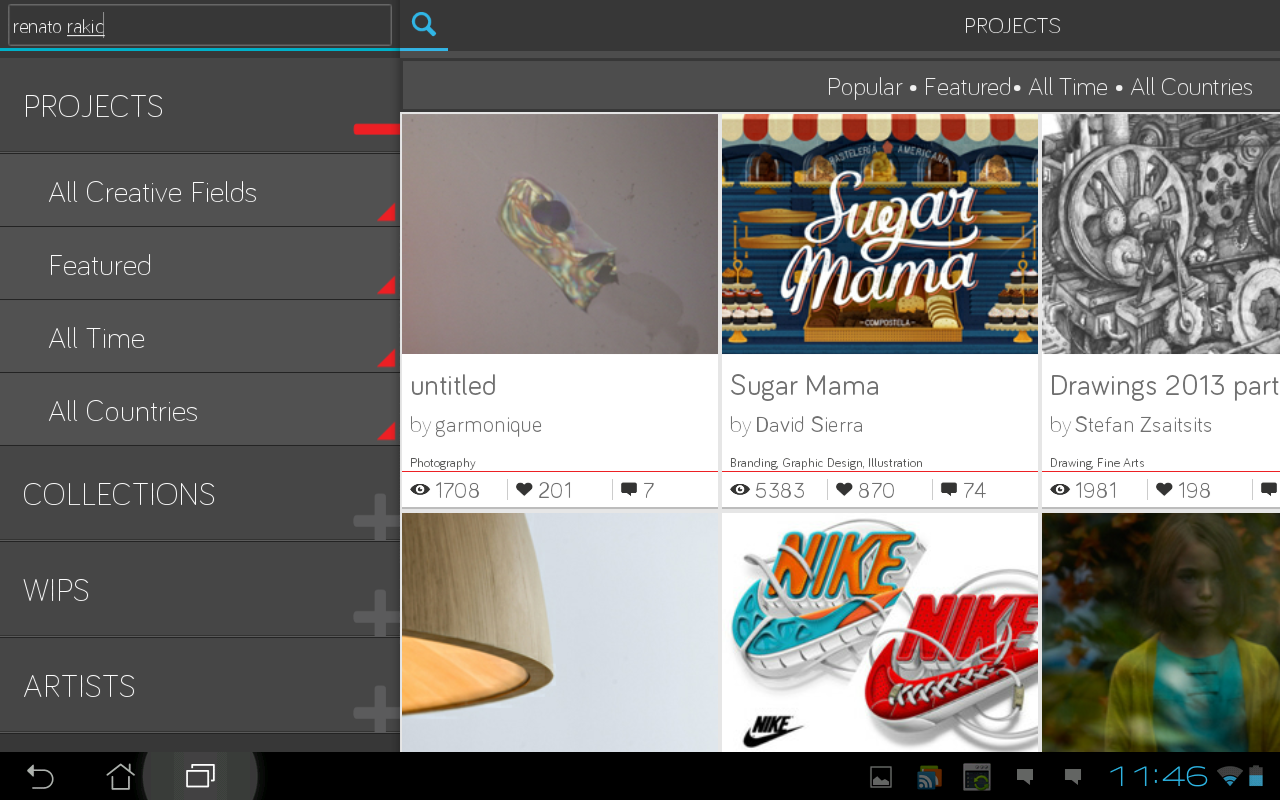1280x800 pixels.
Task: Tap the Wi-Fi signal icon
Action: click(1229, 776)
